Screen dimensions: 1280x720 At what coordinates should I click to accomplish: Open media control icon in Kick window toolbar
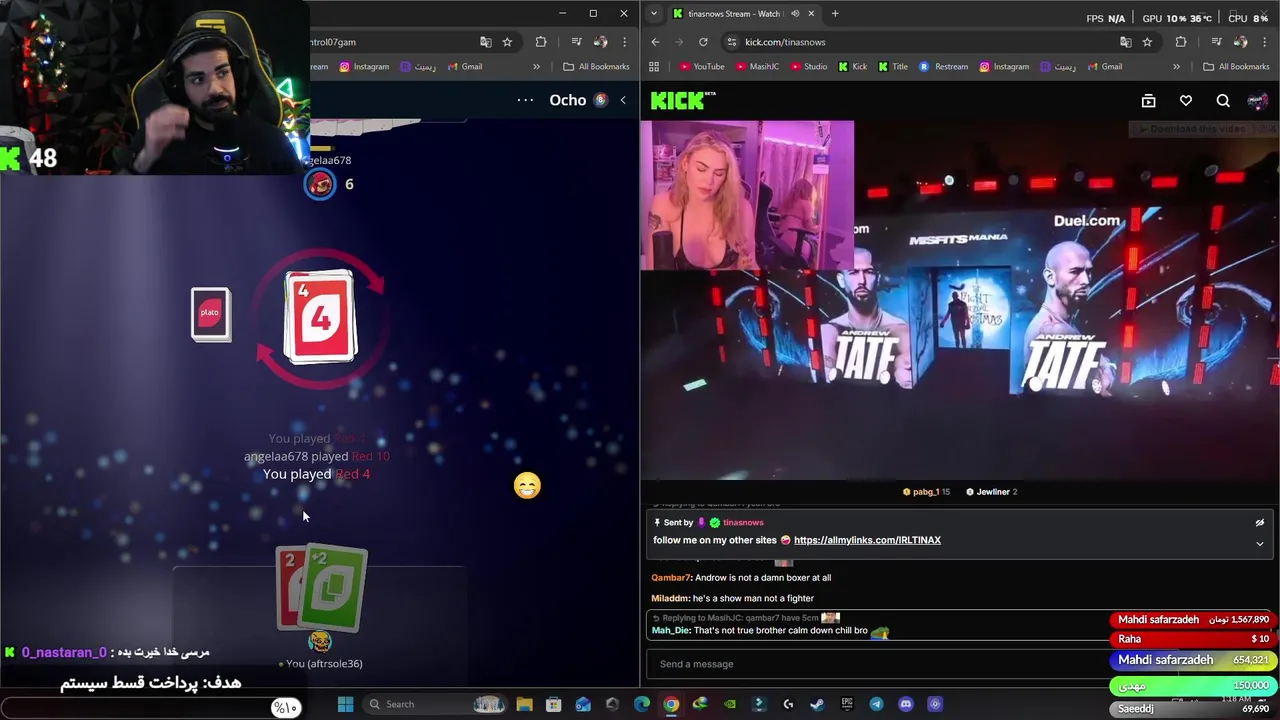click(x=1216, y=42)
